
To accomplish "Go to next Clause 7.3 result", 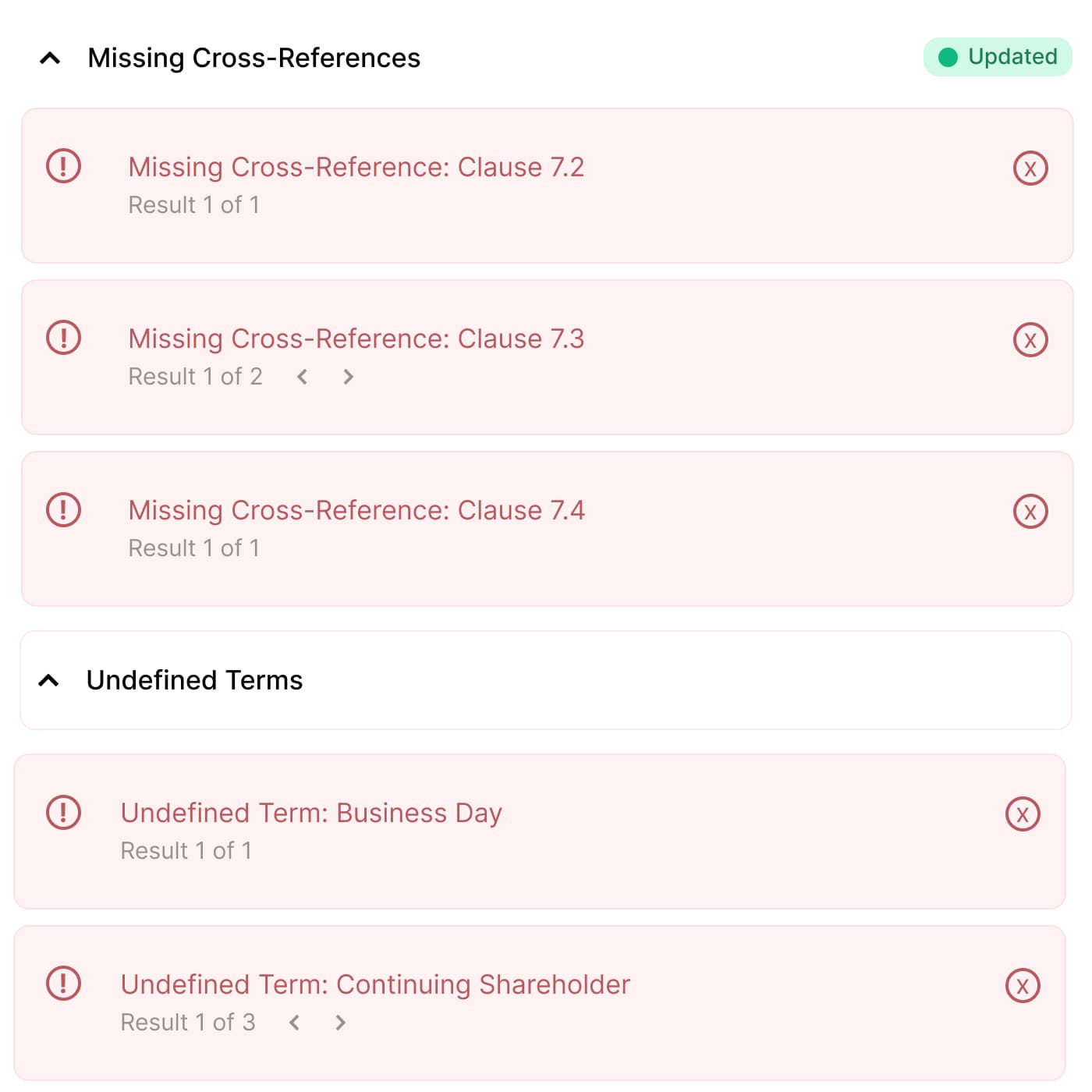I will click(x=348, y=378).
